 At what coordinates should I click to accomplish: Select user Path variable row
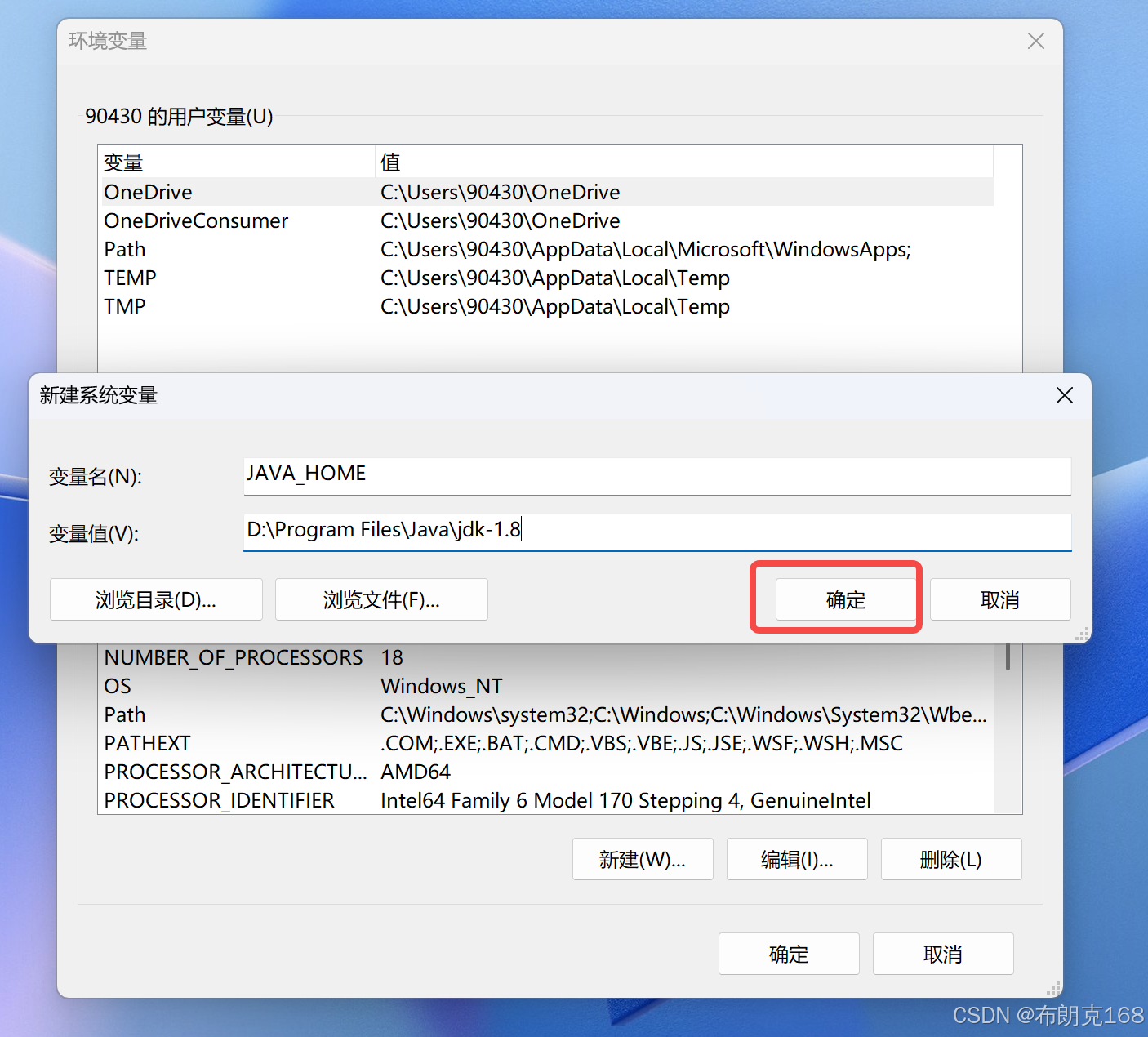pos(545,249)
